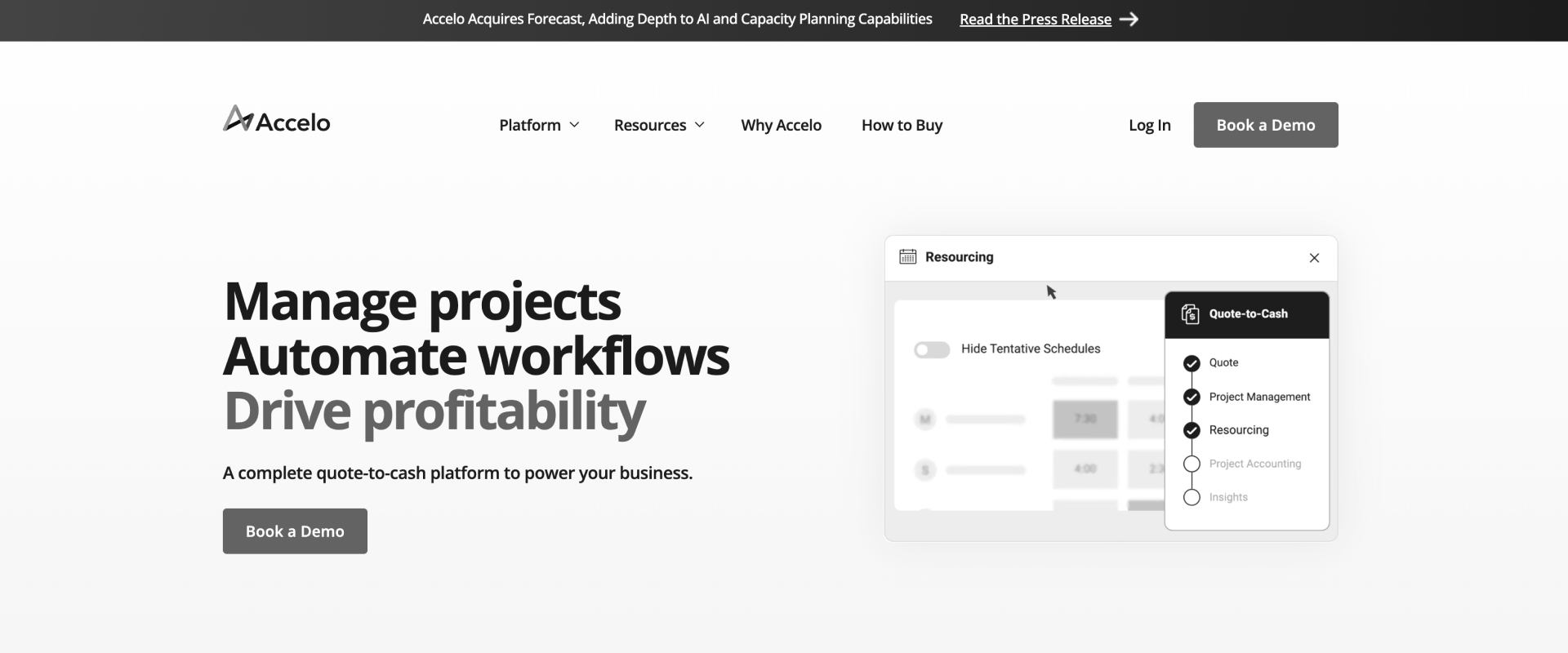Open the Why Accelo page

(x=781, y=125)
